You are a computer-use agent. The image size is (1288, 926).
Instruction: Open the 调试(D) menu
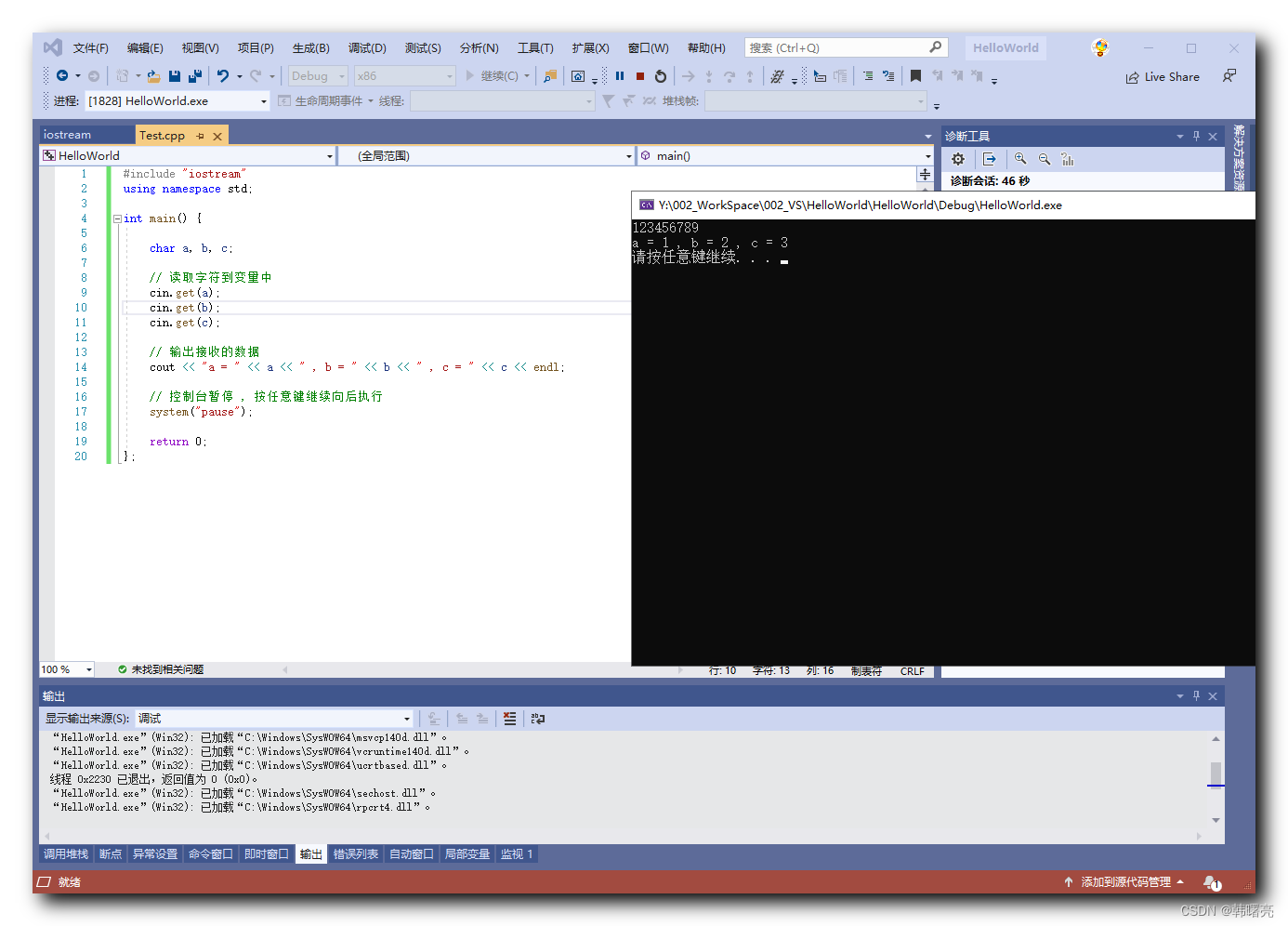point(367,47)
